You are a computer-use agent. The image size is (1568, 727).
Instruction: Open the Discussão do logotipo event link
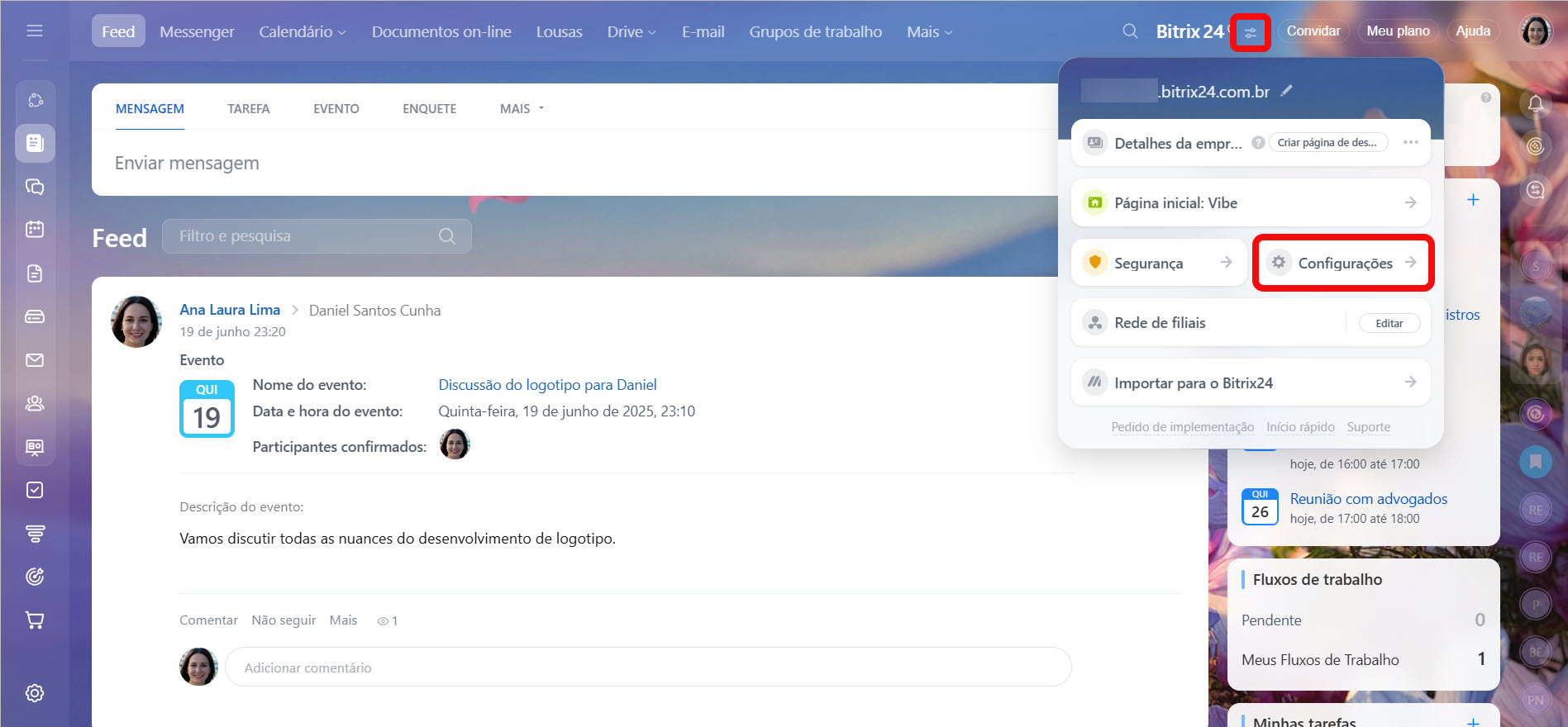[547, 384]
